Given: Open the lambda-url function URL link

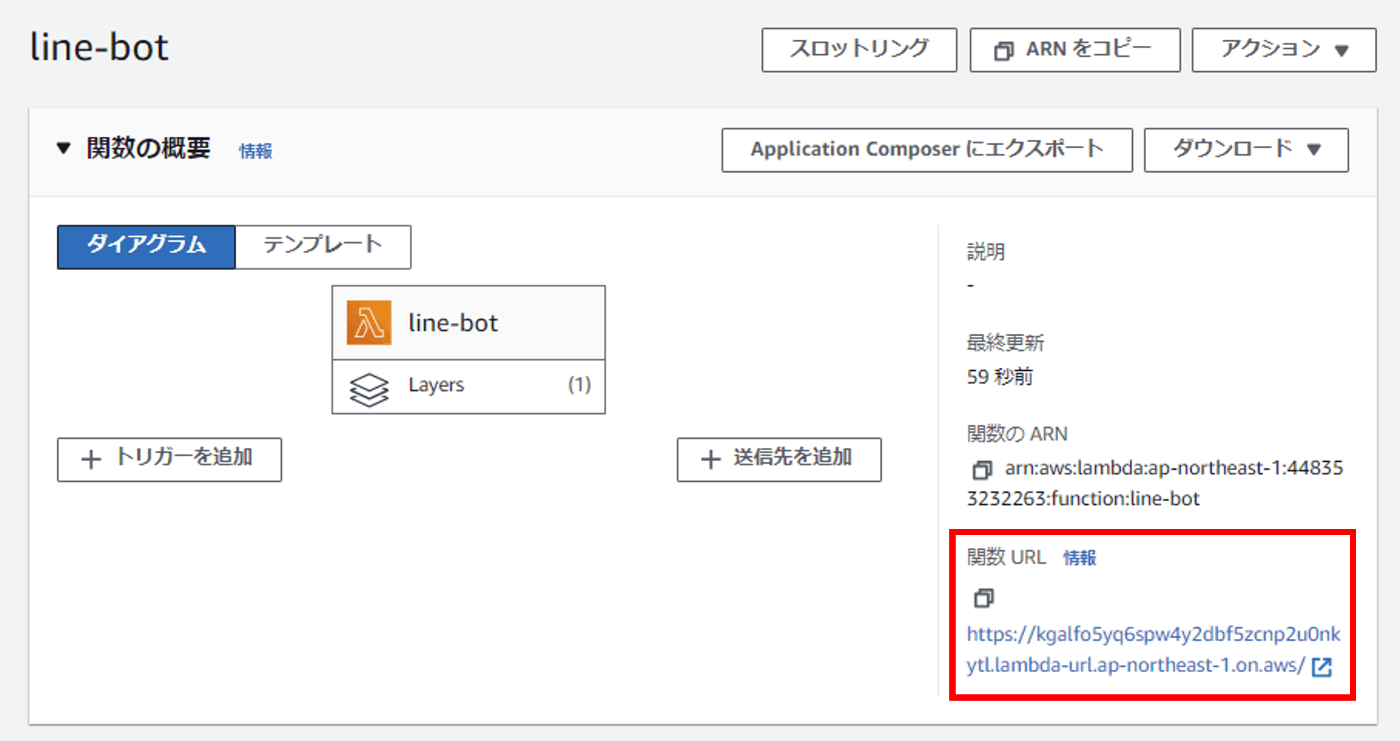Looking at the screenshot, I should (x=1152, y=650).
